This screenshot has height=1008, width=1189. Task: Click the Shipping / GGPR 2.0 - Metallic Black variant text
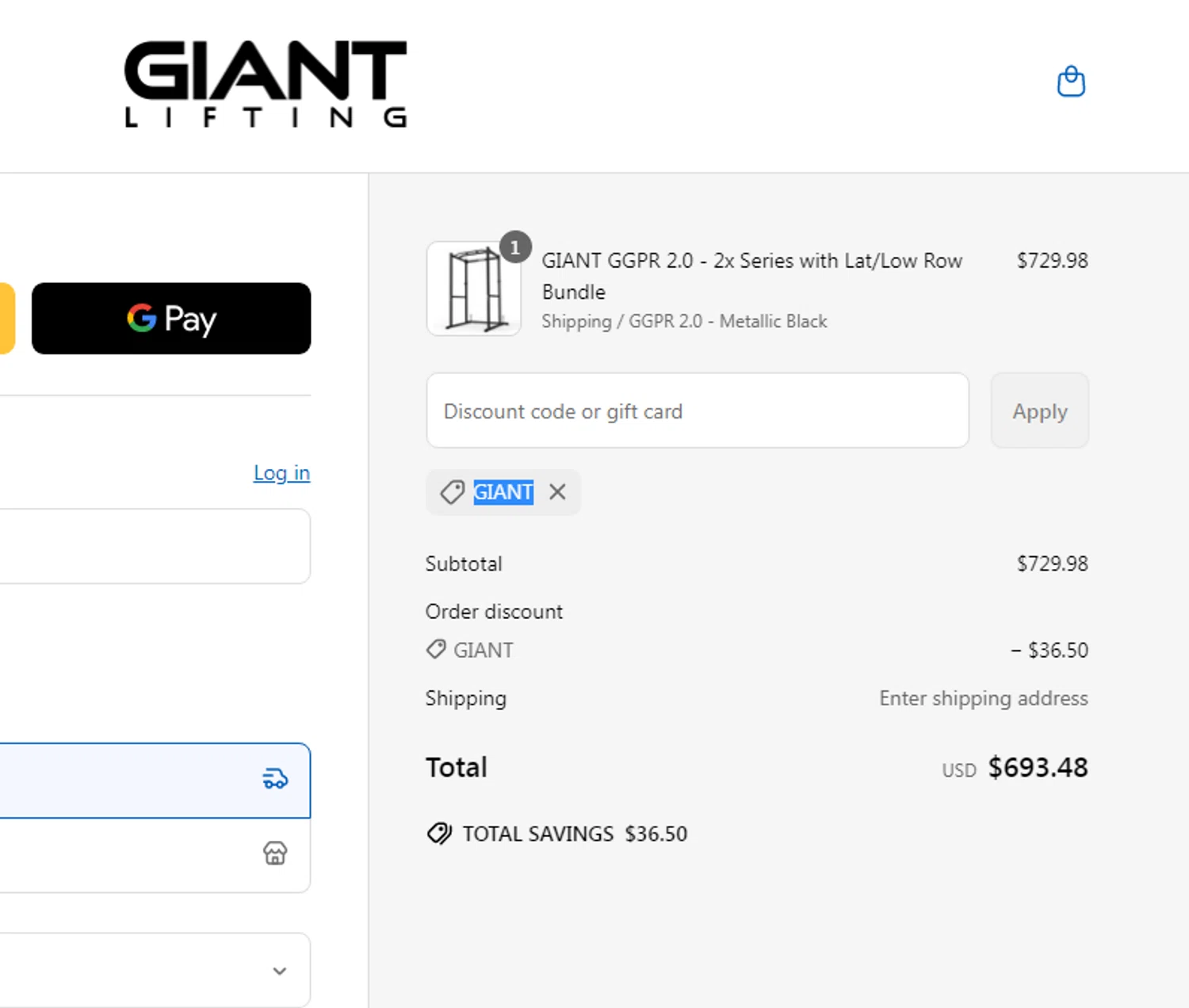coord(684,321)
